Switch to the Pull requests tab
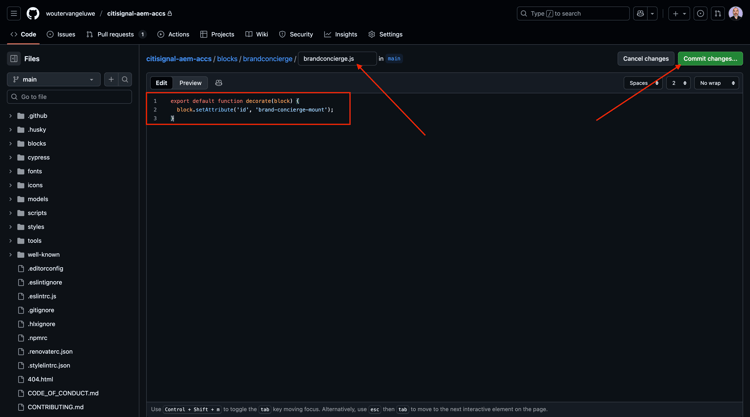This screenshot has height=417, width=750. pos(116,34)
